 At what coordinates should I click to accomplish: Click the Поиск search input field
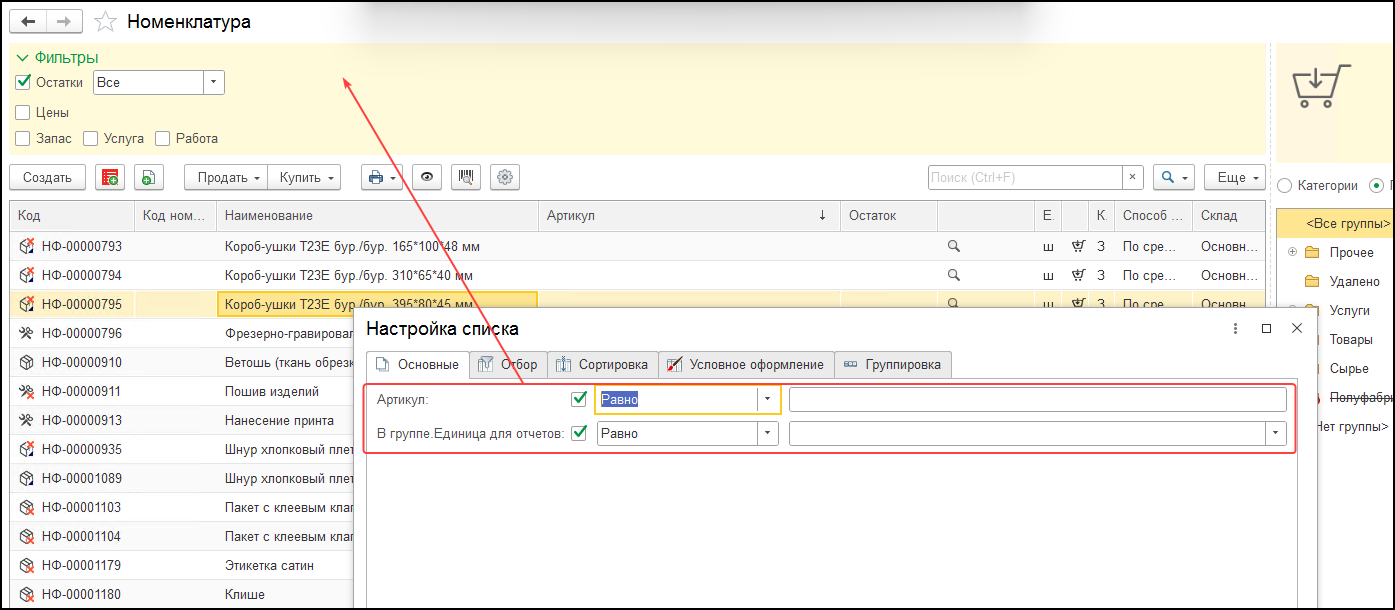(x=1024, y=177)
